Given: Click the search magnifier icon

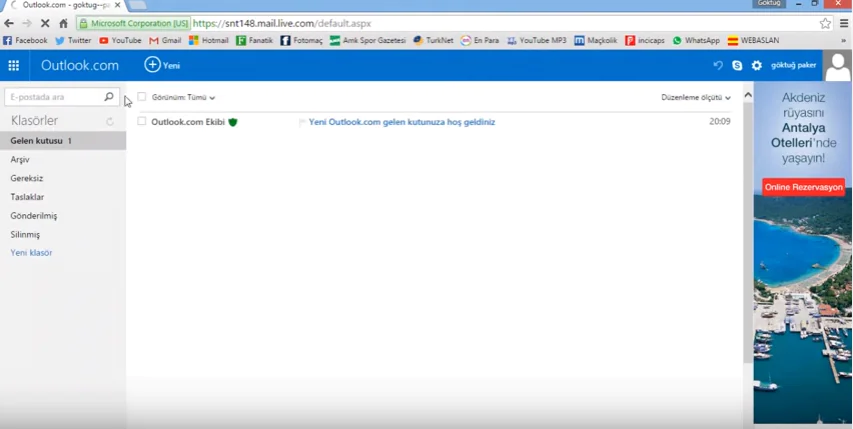Looking at the screenshot, I should (x=109, y=97).
